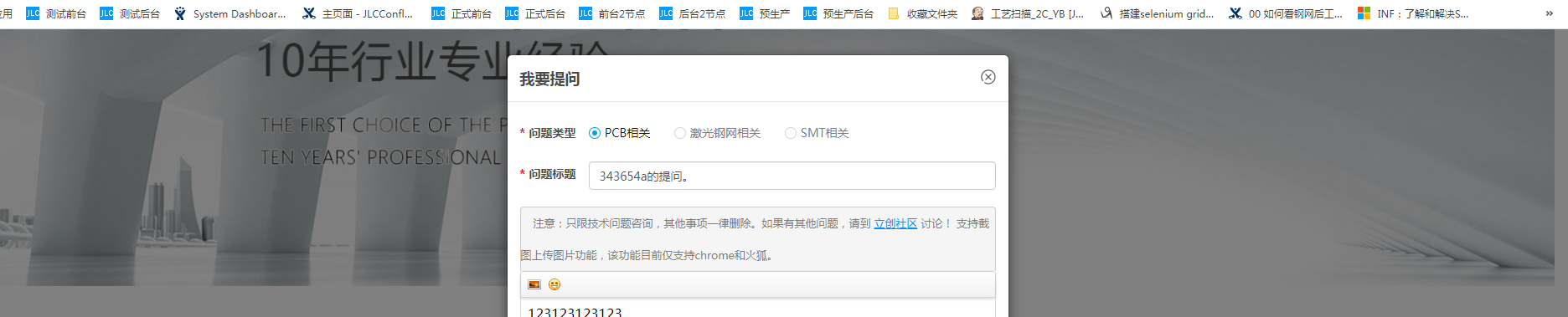Close the 我要提问 dialog
The height and width of the screenshot is (317, 1568).
pyautogui.click(x=988, y=77)
